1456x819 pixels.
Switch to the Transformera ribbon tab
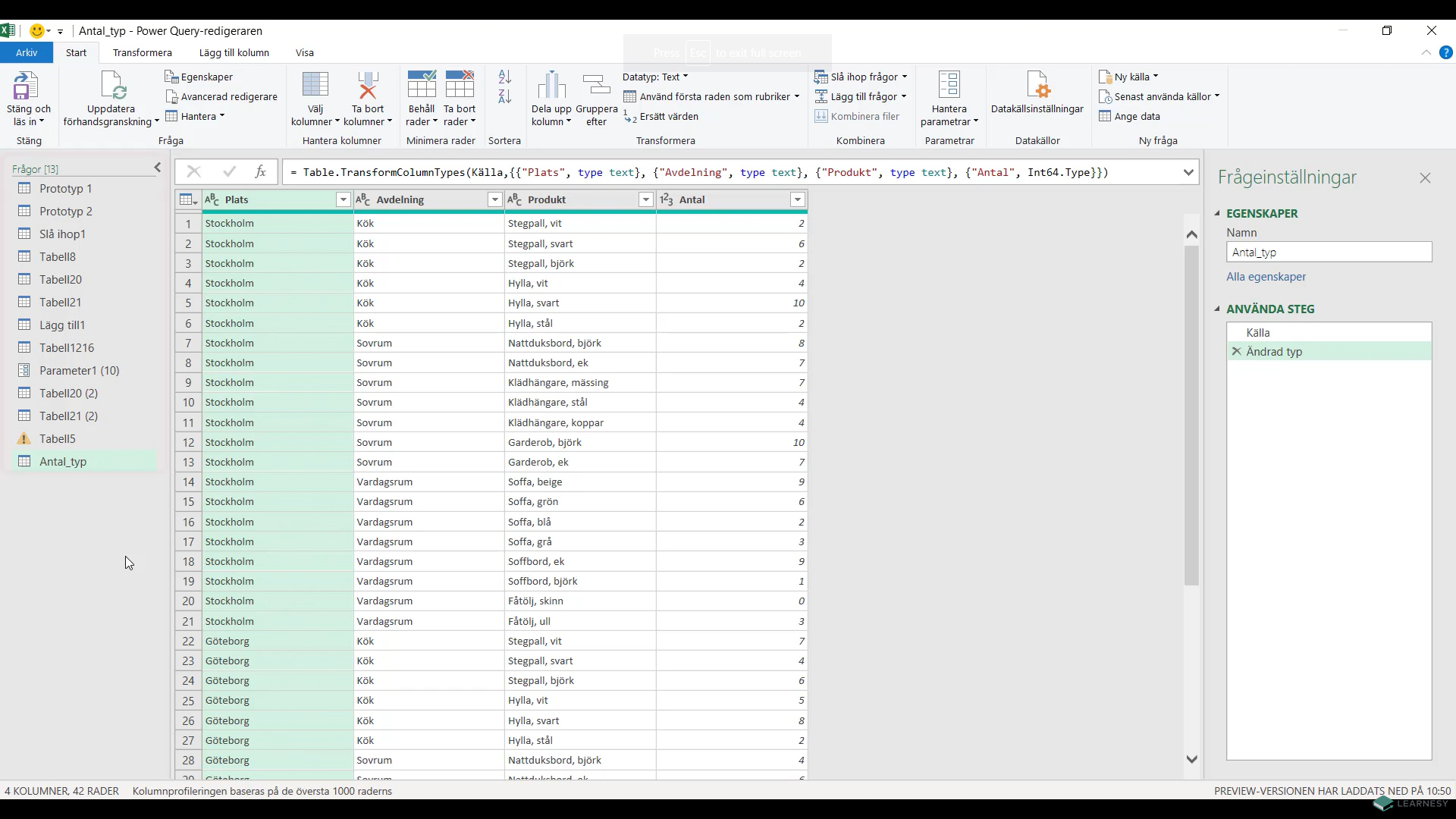coord(143,52)
